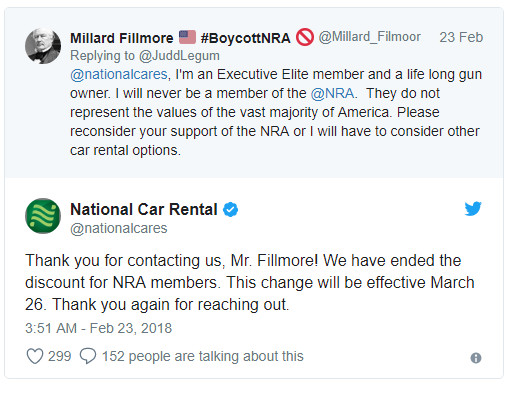513x398 pixels.
Task: Open the @nationalcares mention link in tweet
Action: coord(119,74)
